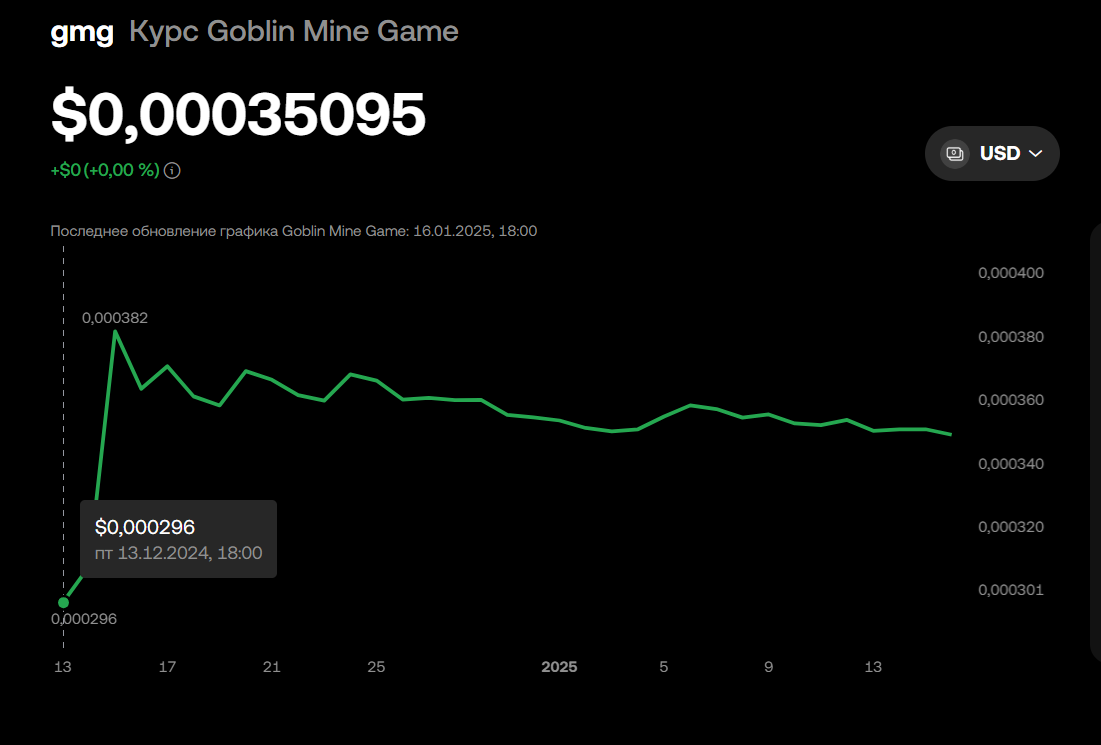Click the x-axis date label 9
Viewport: 1101px width, 745px height.
(x=768, y=667)
